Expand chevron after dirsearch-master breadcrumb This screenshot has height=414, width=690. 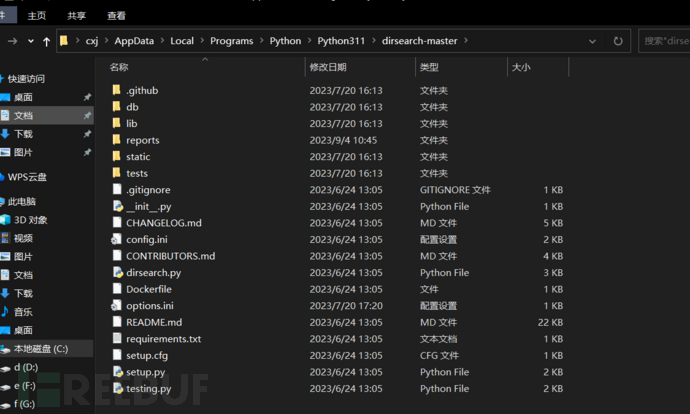(x=466, y=41)
